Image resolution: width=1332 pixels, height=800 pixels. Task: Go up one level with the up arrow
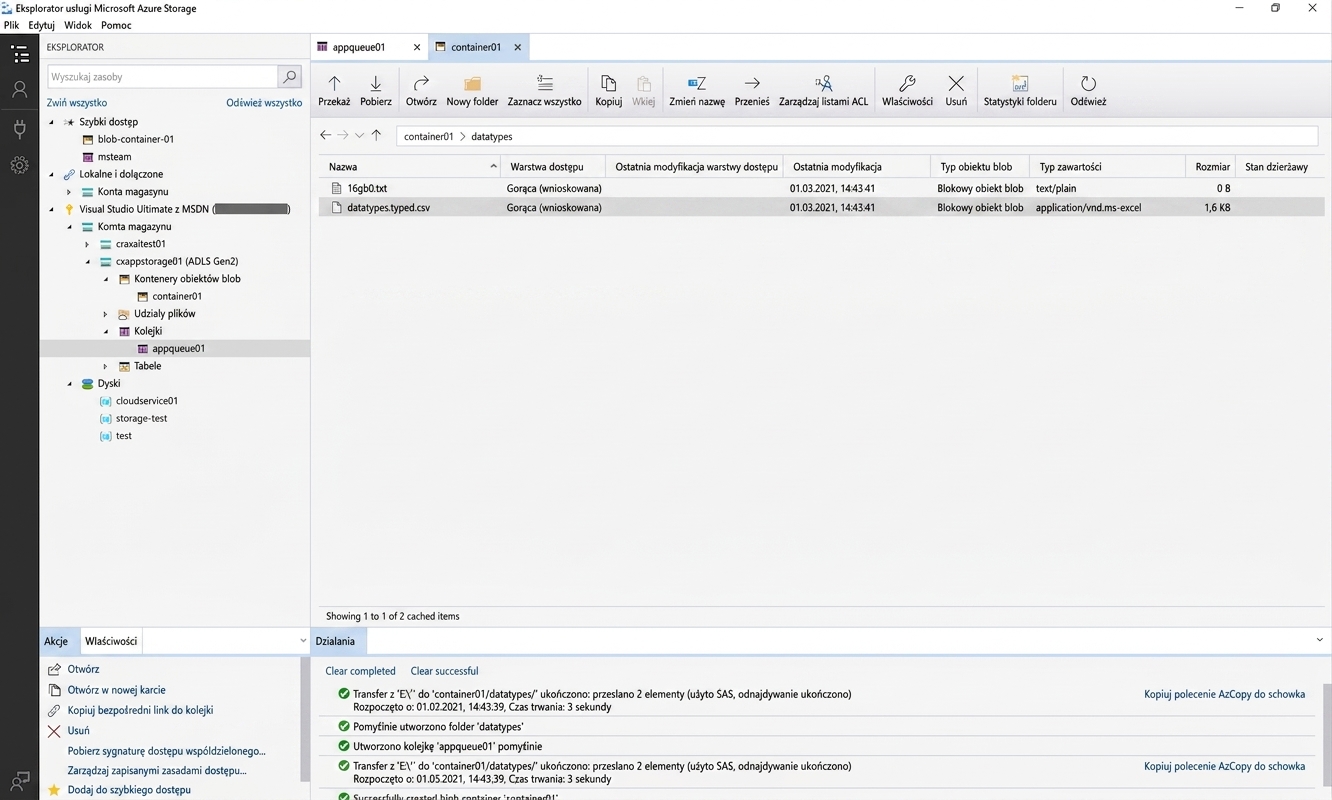click(376, 135)
